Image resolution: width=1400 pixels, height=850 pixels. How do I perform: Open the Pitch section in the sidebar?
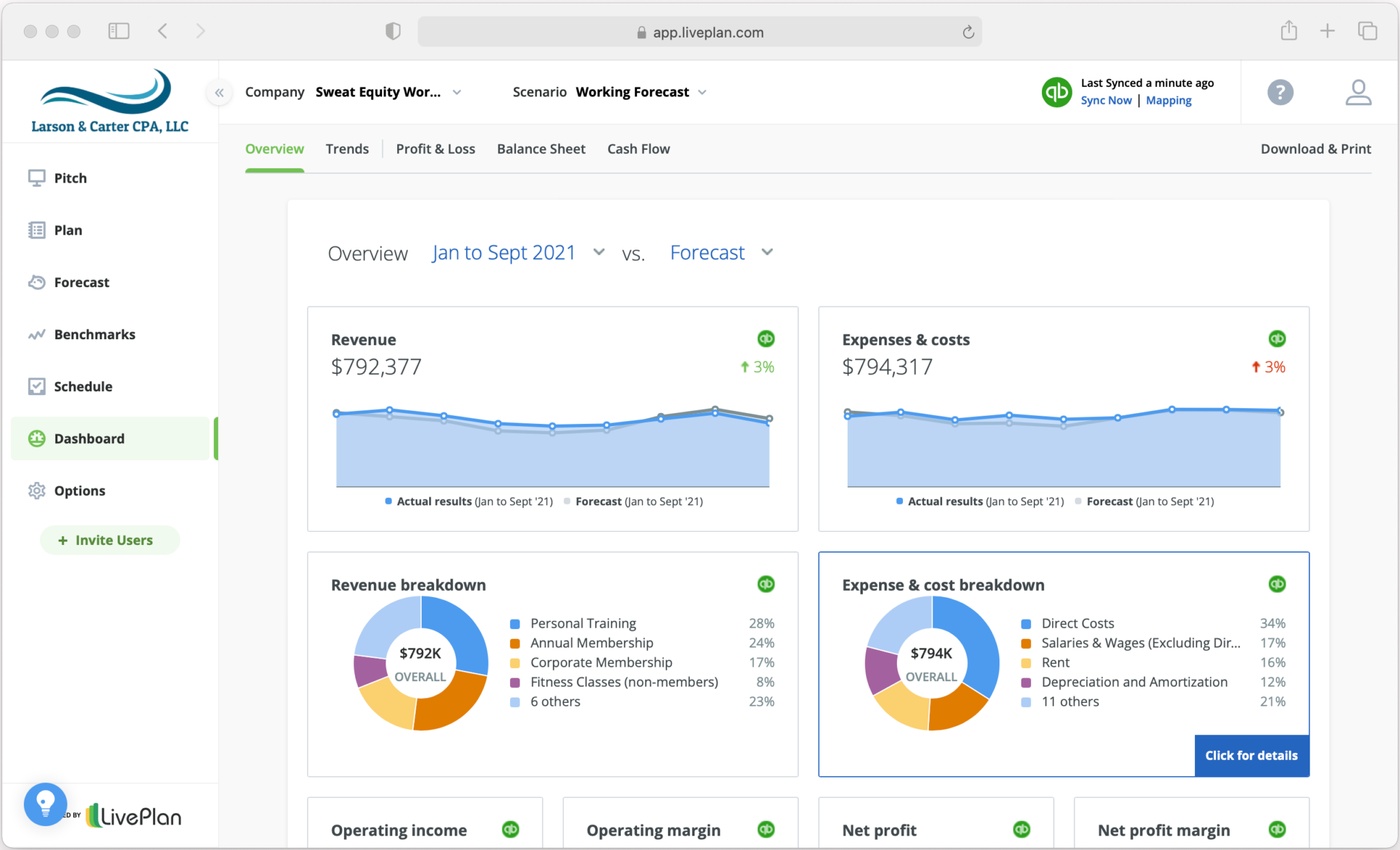pos(70,178)
